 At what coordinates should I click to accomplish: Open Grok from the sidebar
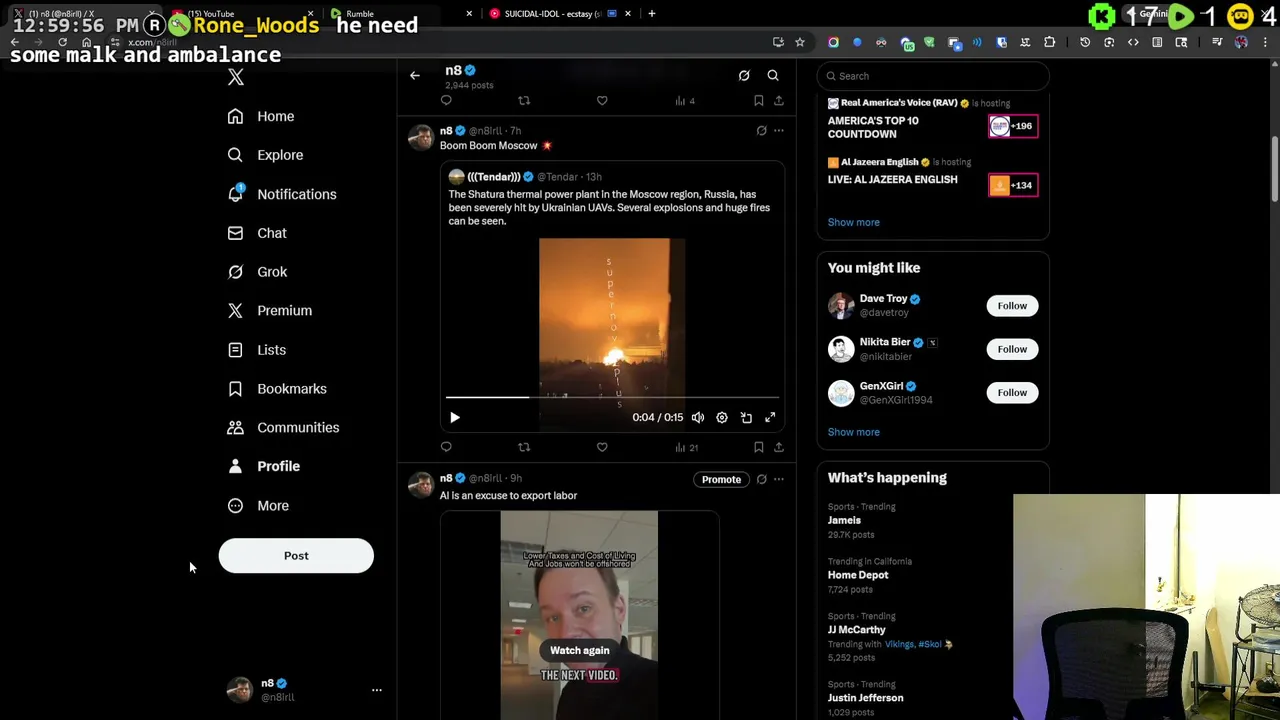coord(257,272)
